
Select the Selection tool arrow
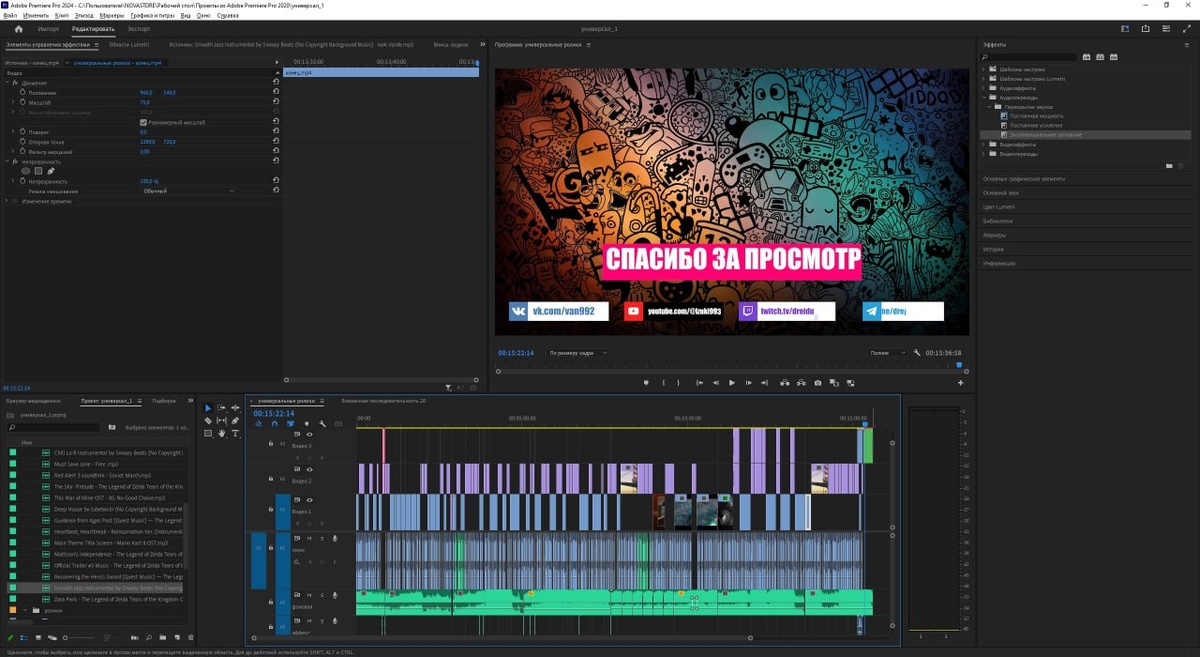[208, 408]
